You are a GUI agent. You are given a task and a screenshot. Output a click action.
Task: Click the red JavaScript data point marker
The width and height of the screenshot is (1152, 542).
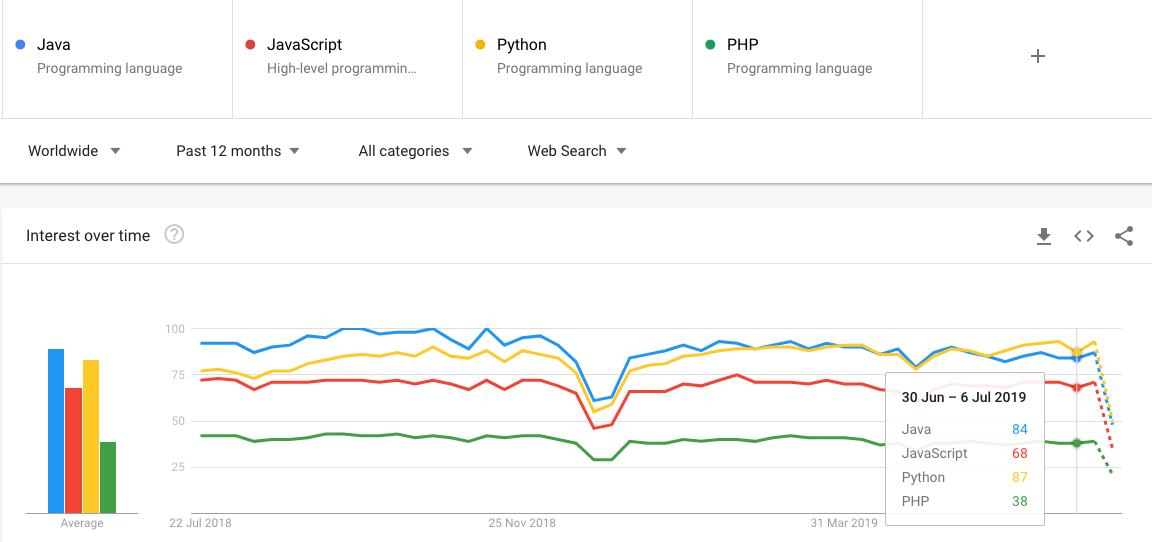pos(1076,387)
